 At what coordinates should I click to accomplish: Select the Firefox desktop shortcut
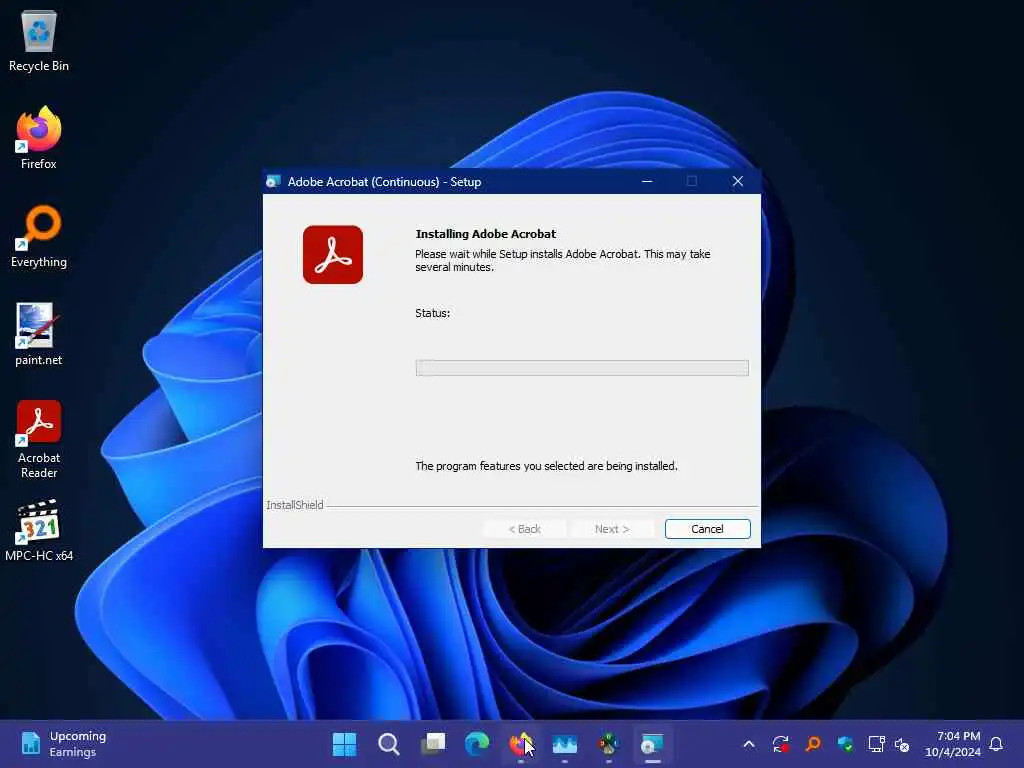pos(39,138)
